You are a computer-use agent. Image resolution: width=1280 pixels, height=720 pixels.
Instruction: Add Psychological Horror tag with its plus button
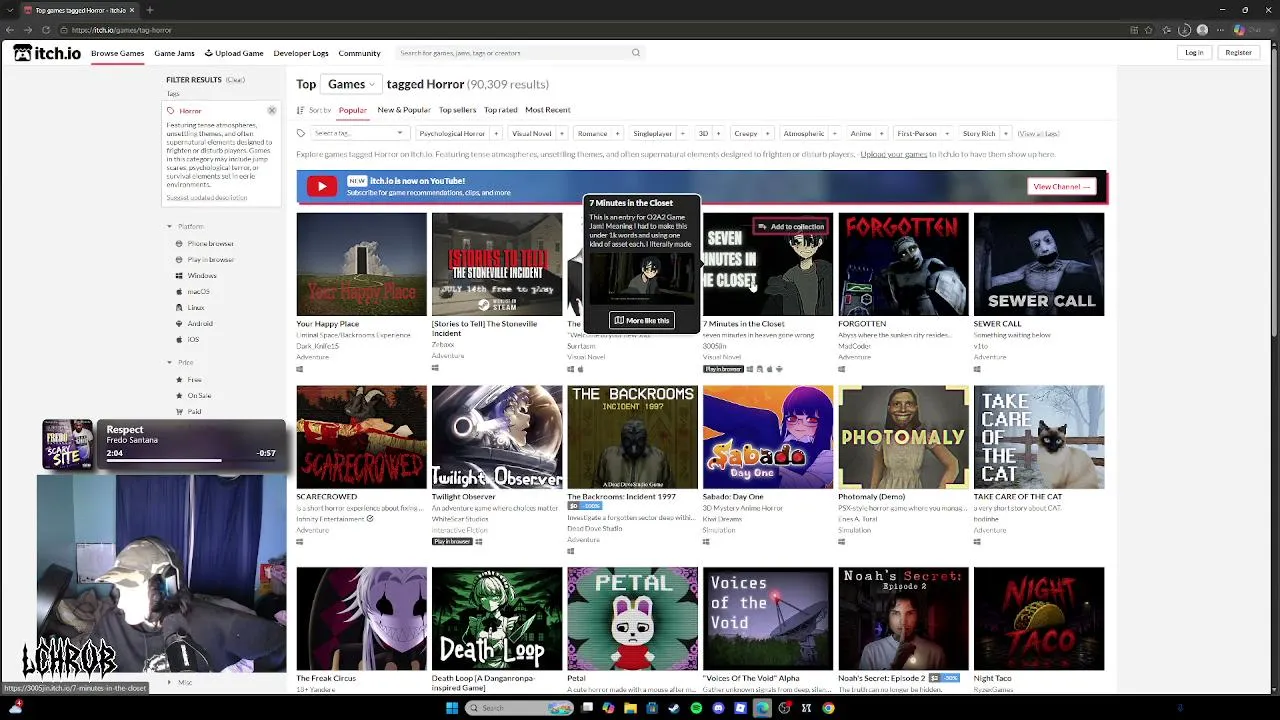coord(497,133)
